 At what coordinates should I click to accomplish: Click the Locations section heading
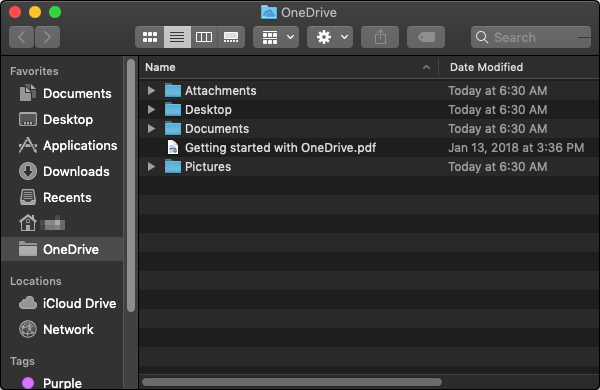[36, 281]
